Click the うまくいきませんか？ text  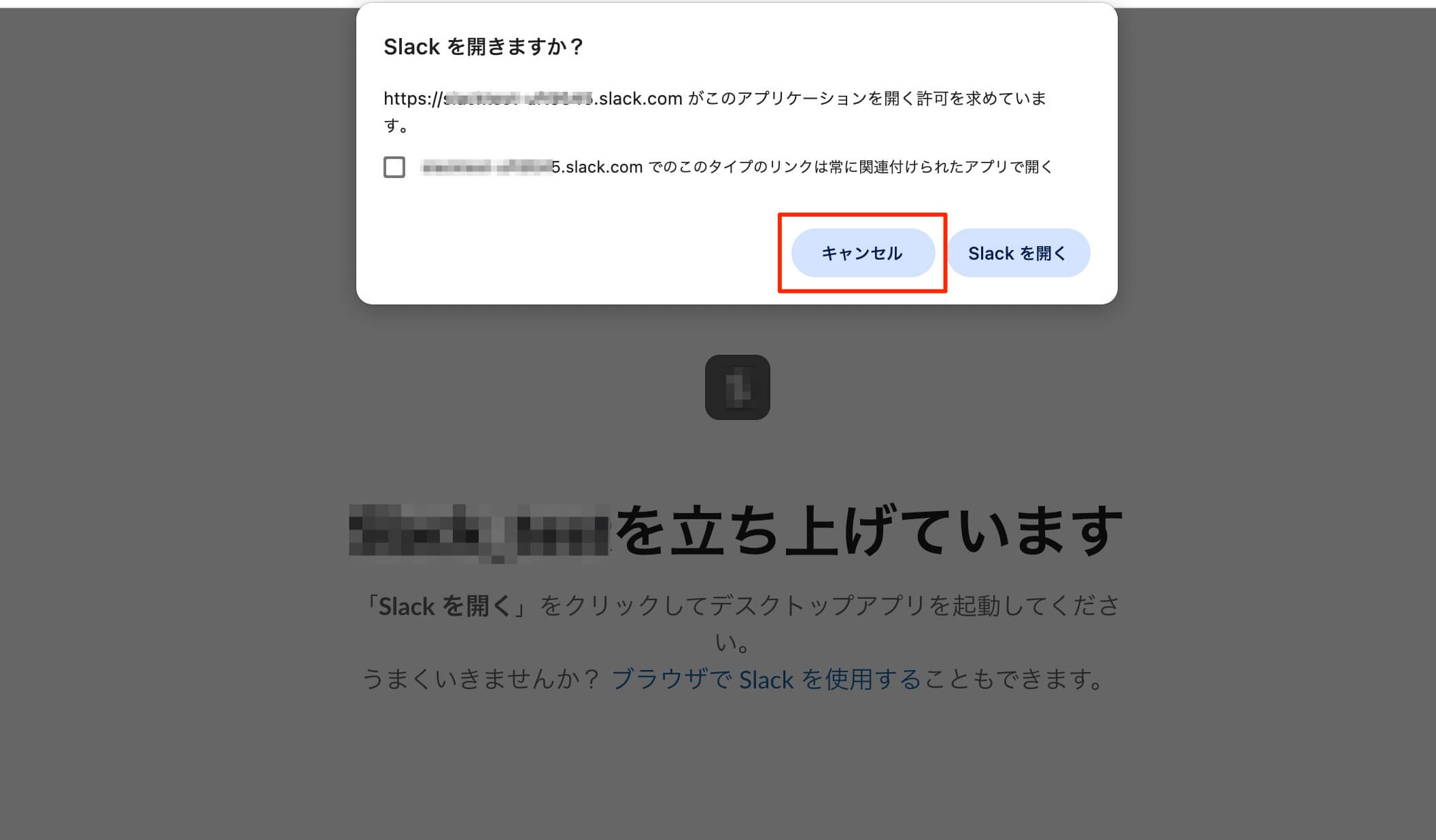point(481,679)
